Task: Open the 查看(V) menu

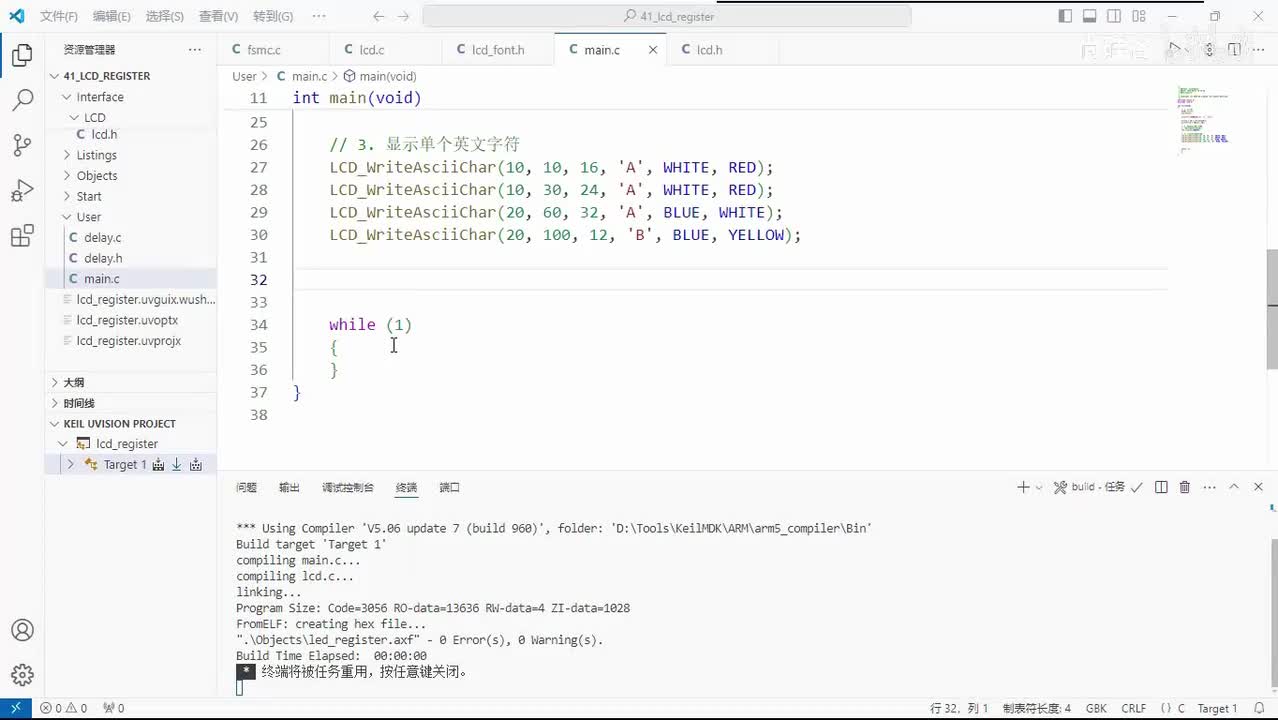Action: coord(218,16)
